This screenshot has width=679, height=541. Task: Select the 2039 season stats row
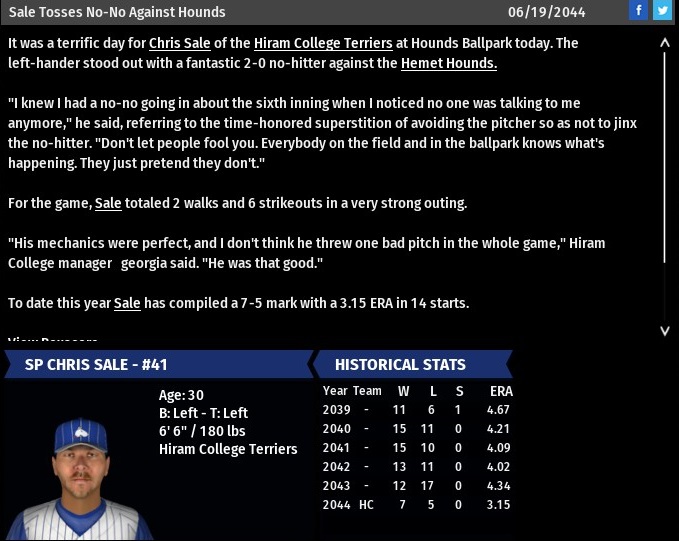[x=416, y=410]
